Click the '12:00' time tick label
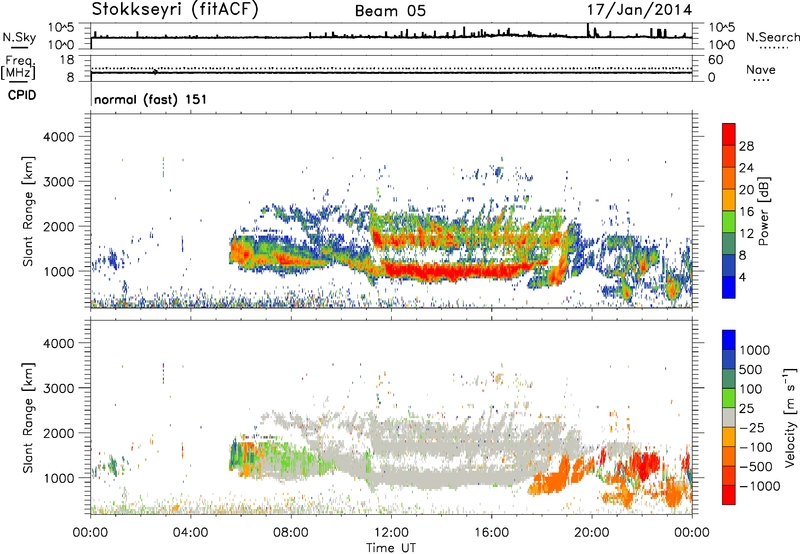800x554 pixels. point(391,533)
